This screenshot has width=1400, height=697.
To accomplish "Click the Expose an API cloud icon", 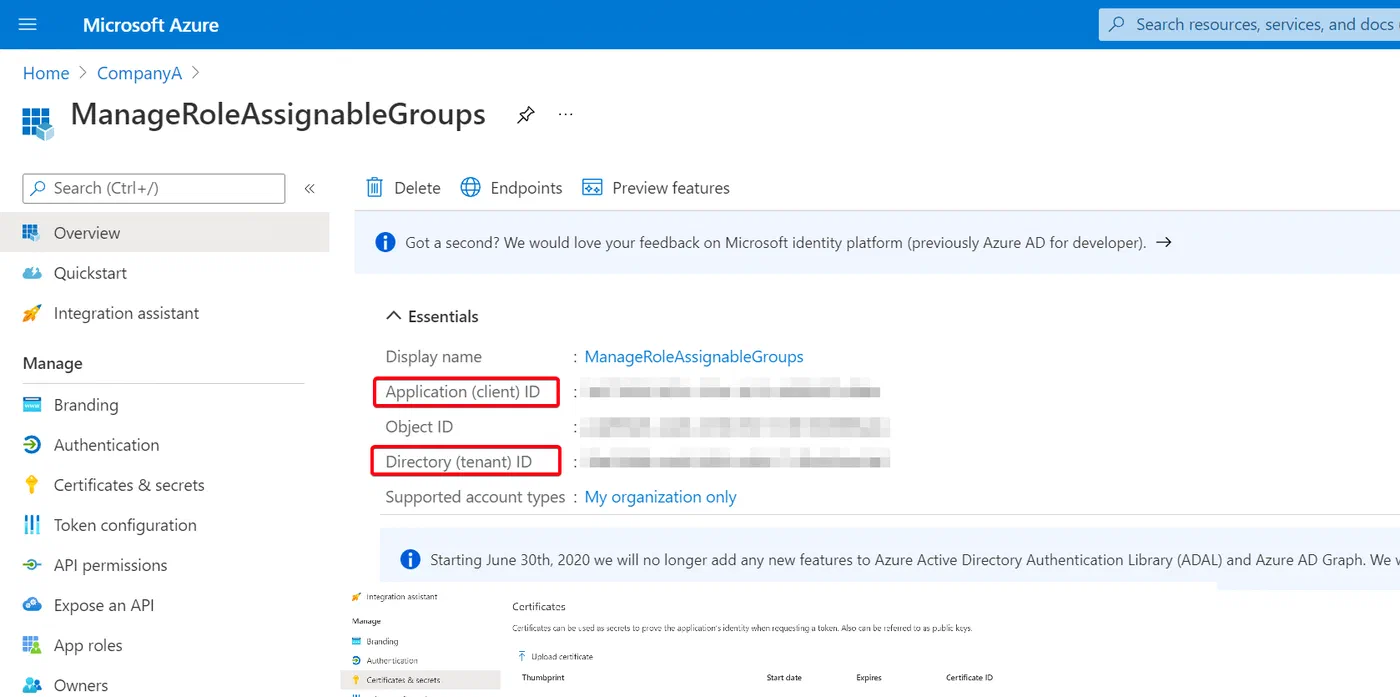I will click(x=32, y=605).
